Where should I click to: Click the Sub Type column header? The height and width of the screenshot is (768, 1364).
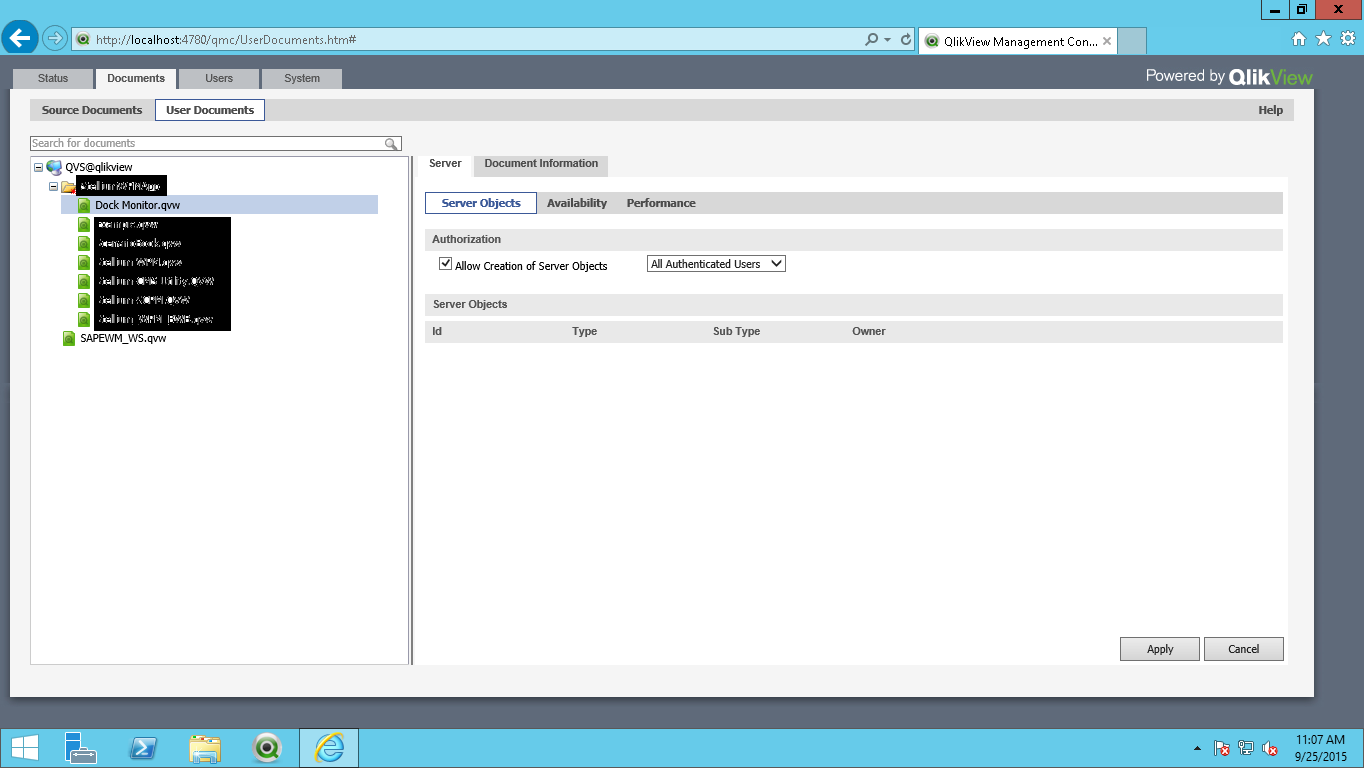click(x=736, y=331)
